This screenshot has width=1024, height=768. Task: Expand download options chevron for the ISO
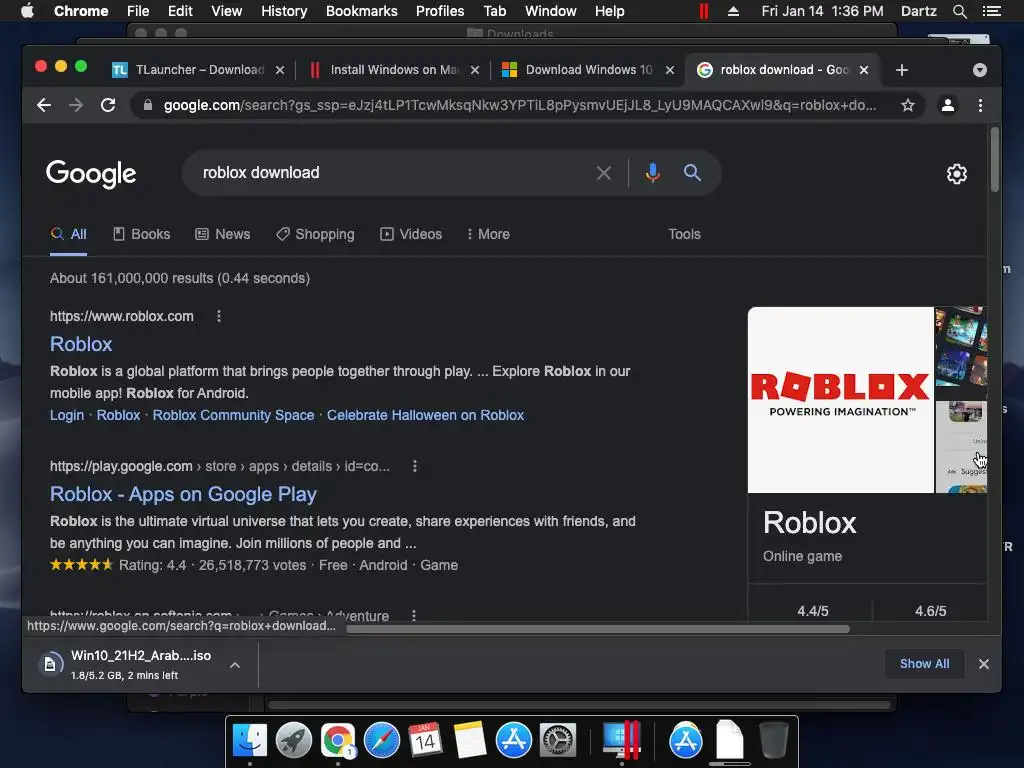[x=235, y=665]
